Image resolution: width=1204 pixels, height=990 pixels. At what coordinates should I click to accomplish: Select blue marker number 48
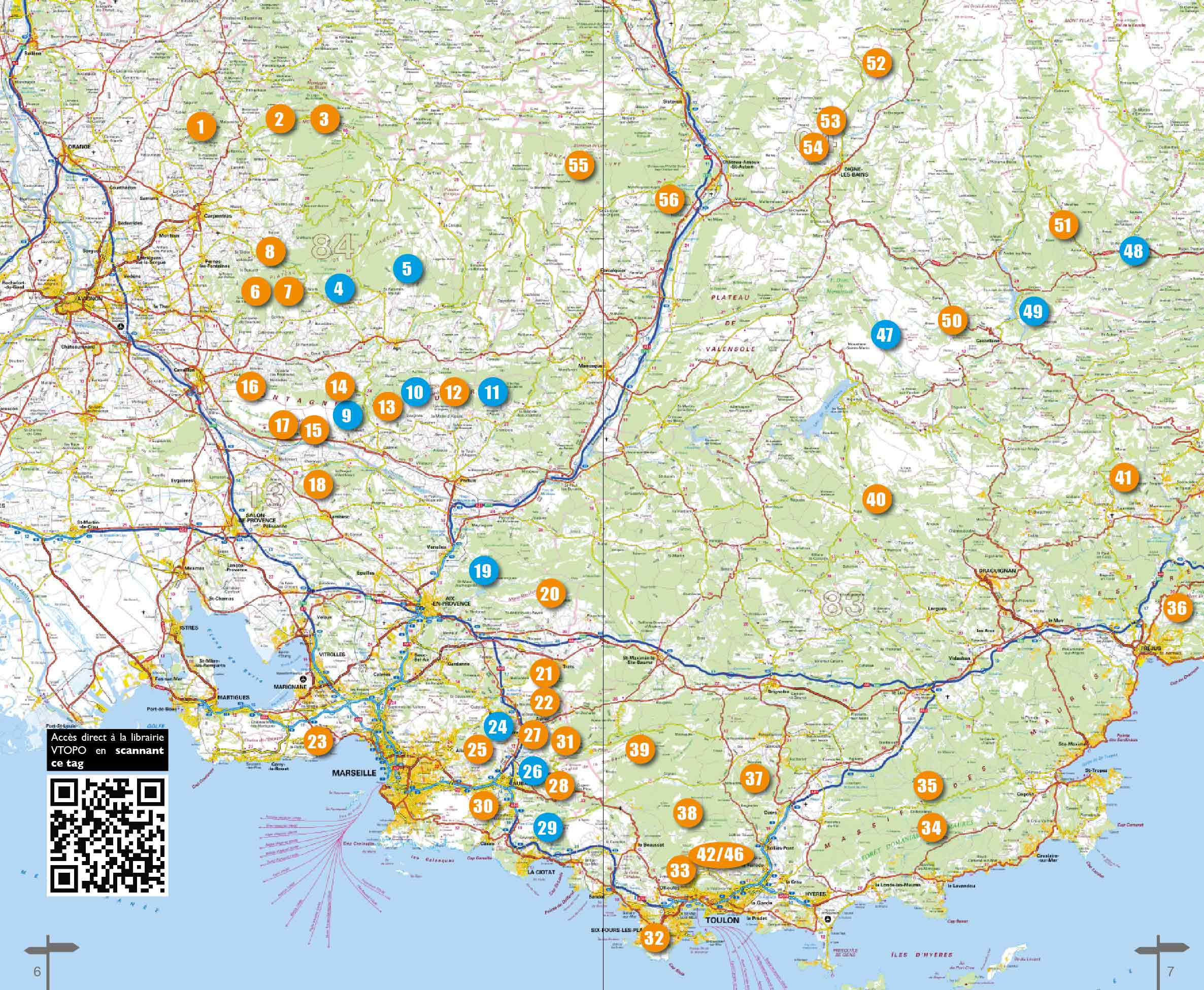(x=1133, y=251)
